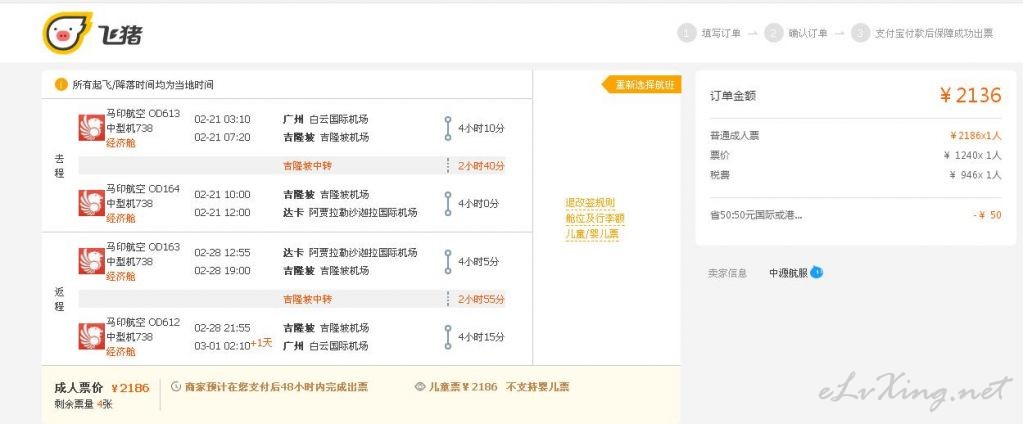This screenshot has height=424, width=1023.
Task: Click the Malindo Air logo for flight OD613
Action: (91, 128)
